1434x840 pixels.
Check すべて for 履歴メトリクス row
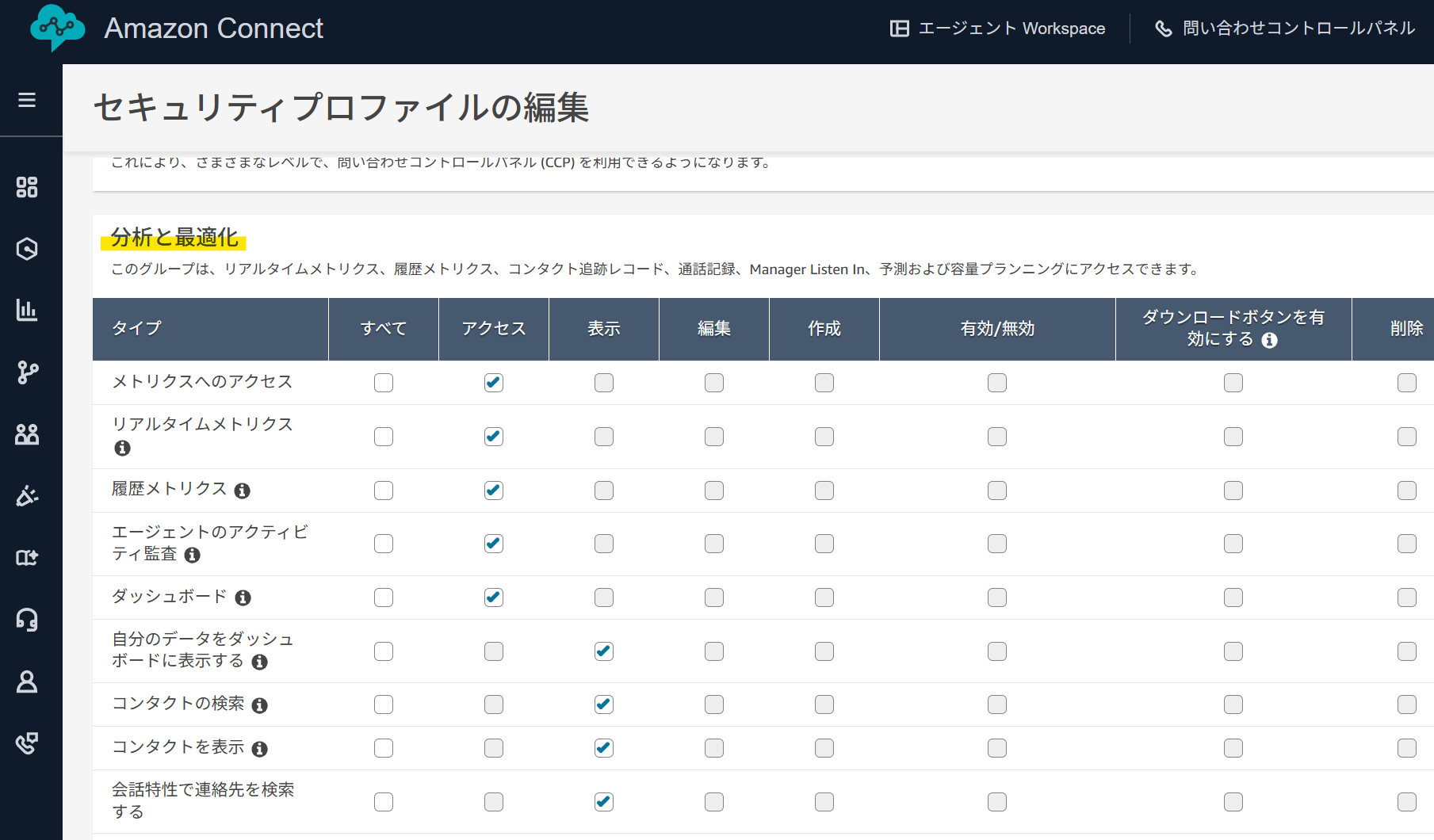coord(384,491)
